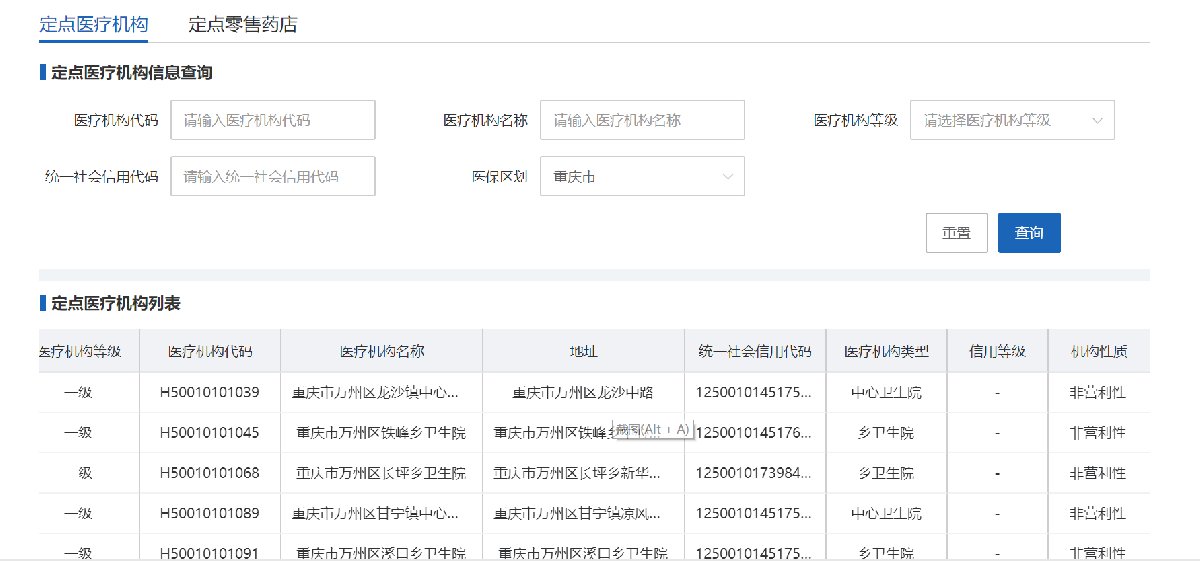
Task: Click the 医疗机构代码 column header
Action: pos(210,352)
